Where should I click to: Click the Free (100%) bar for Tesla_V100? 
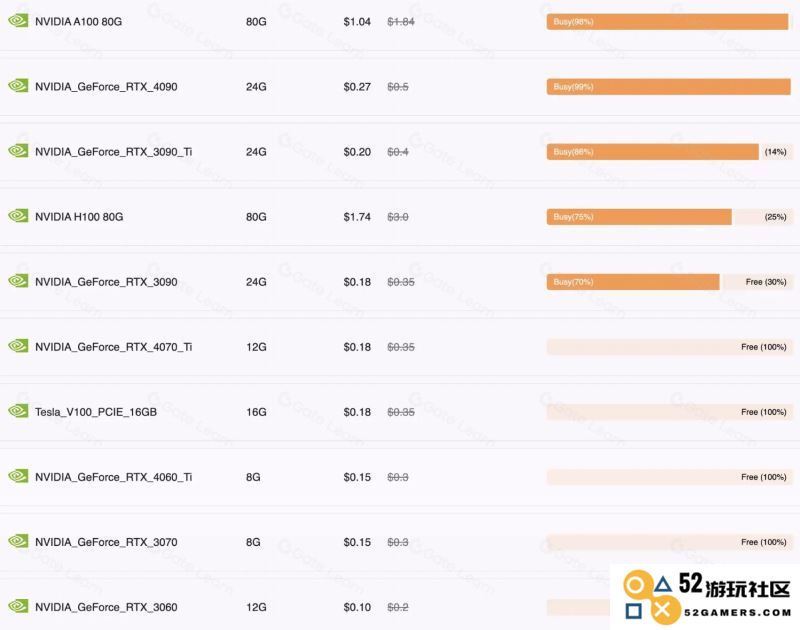(669, 412)
